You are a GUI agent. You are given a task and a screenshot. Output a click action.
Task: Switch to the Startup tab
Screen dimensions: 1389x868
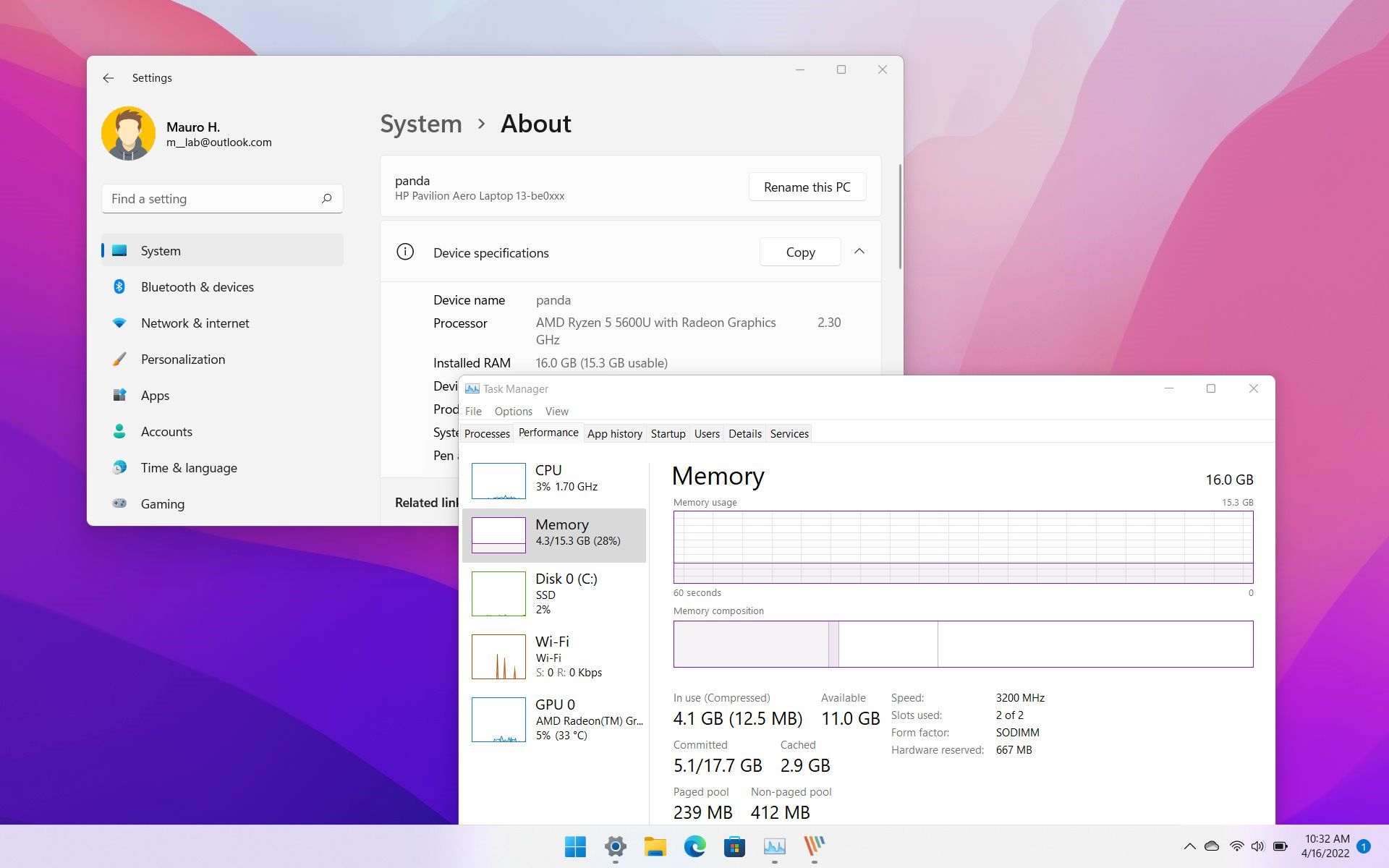[668, 433]
